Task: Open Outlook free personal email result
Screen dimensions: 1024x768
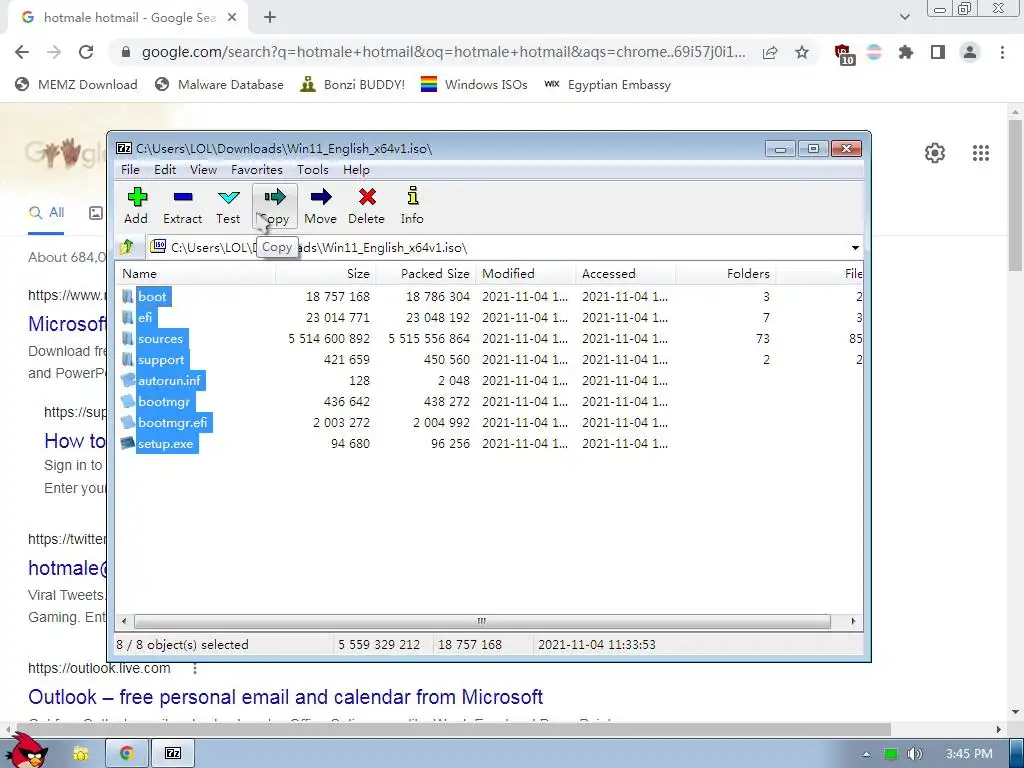Action: [285, 697]
